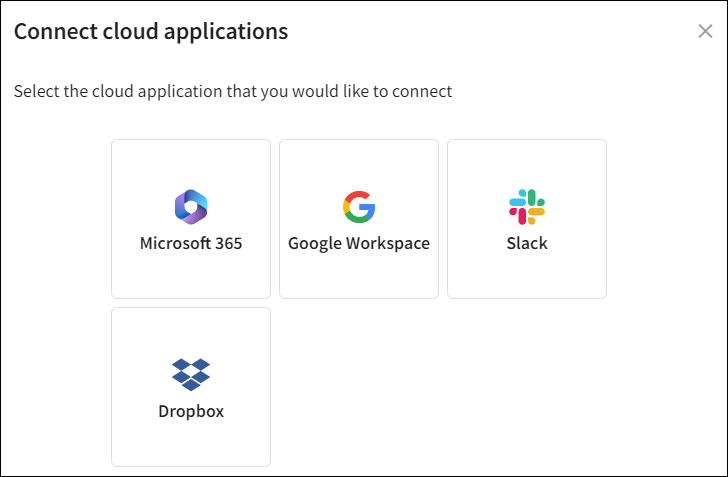Click the "Slack" text label
728x477 pixels.
point(526,243)
